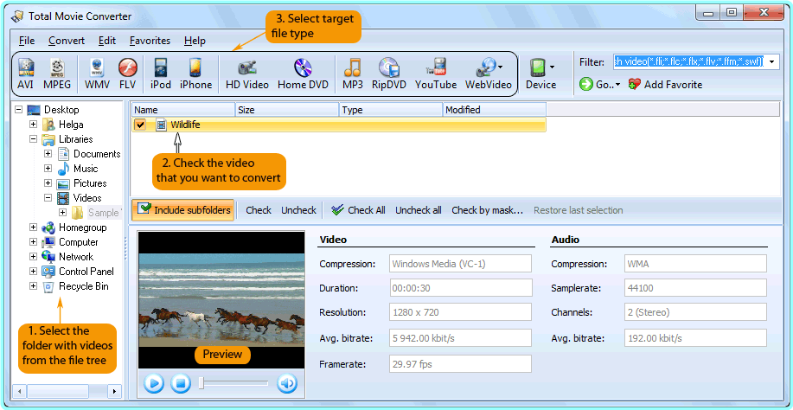Select Control Panel in the tree
793x410 pixels.
[86, 271]
